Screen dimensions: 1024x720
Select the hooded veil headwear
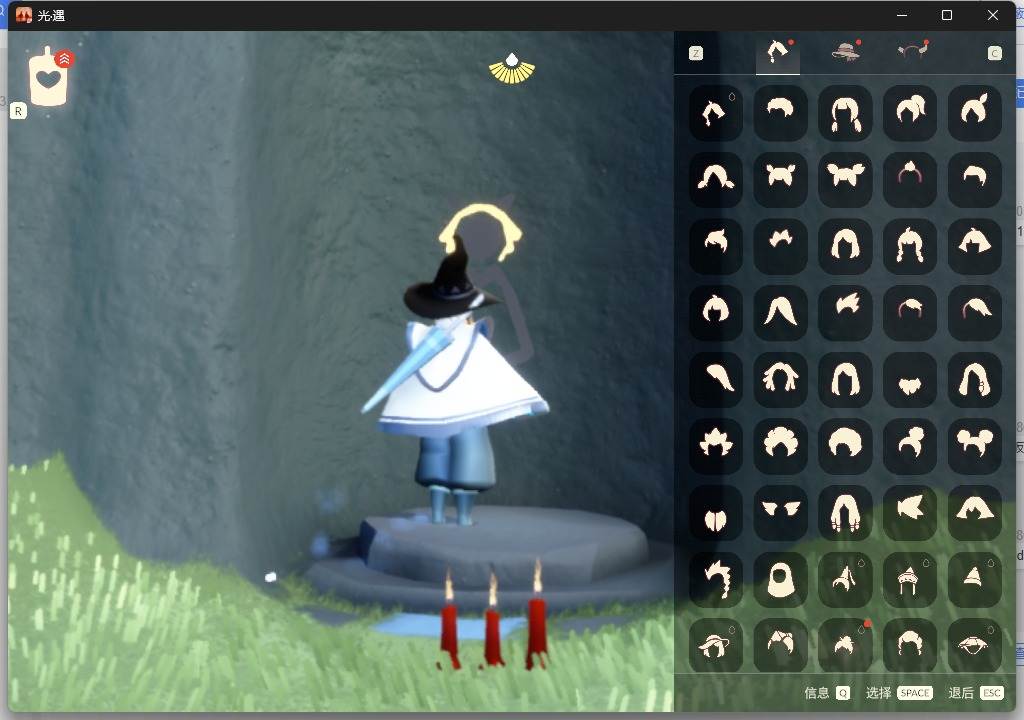point(780,580)
